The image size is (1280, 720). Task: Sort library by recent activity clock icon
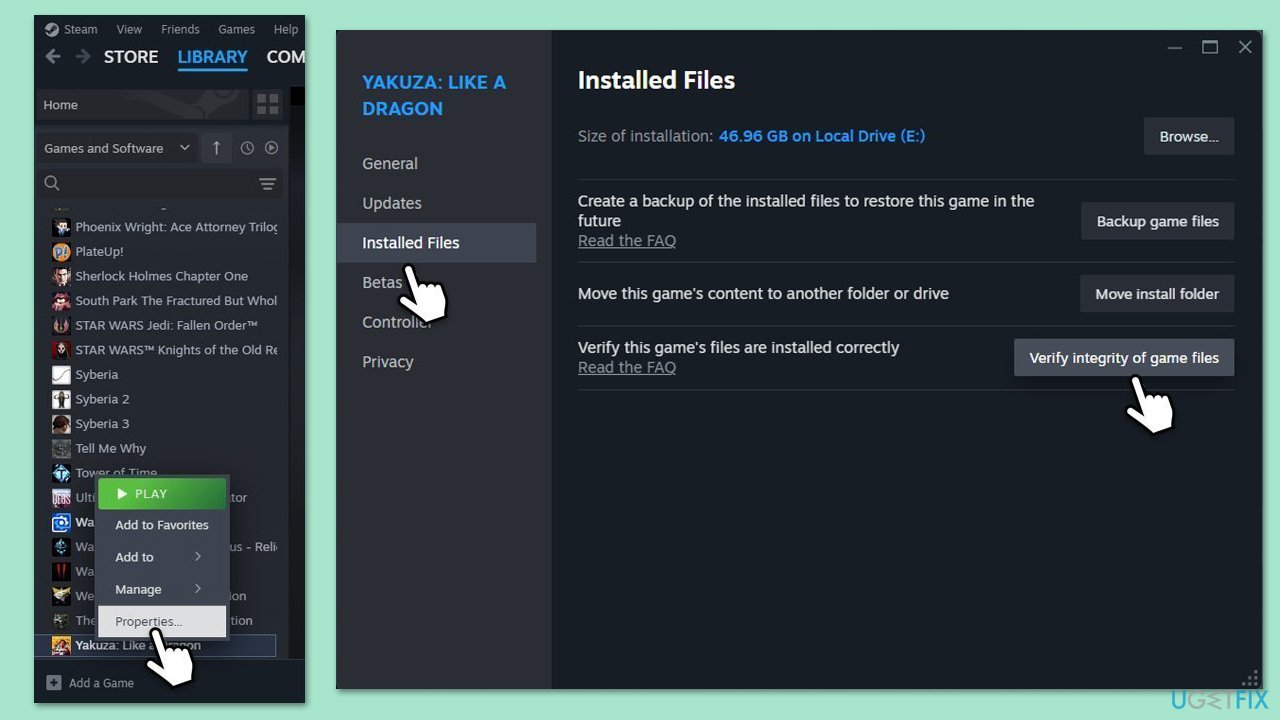247,148
